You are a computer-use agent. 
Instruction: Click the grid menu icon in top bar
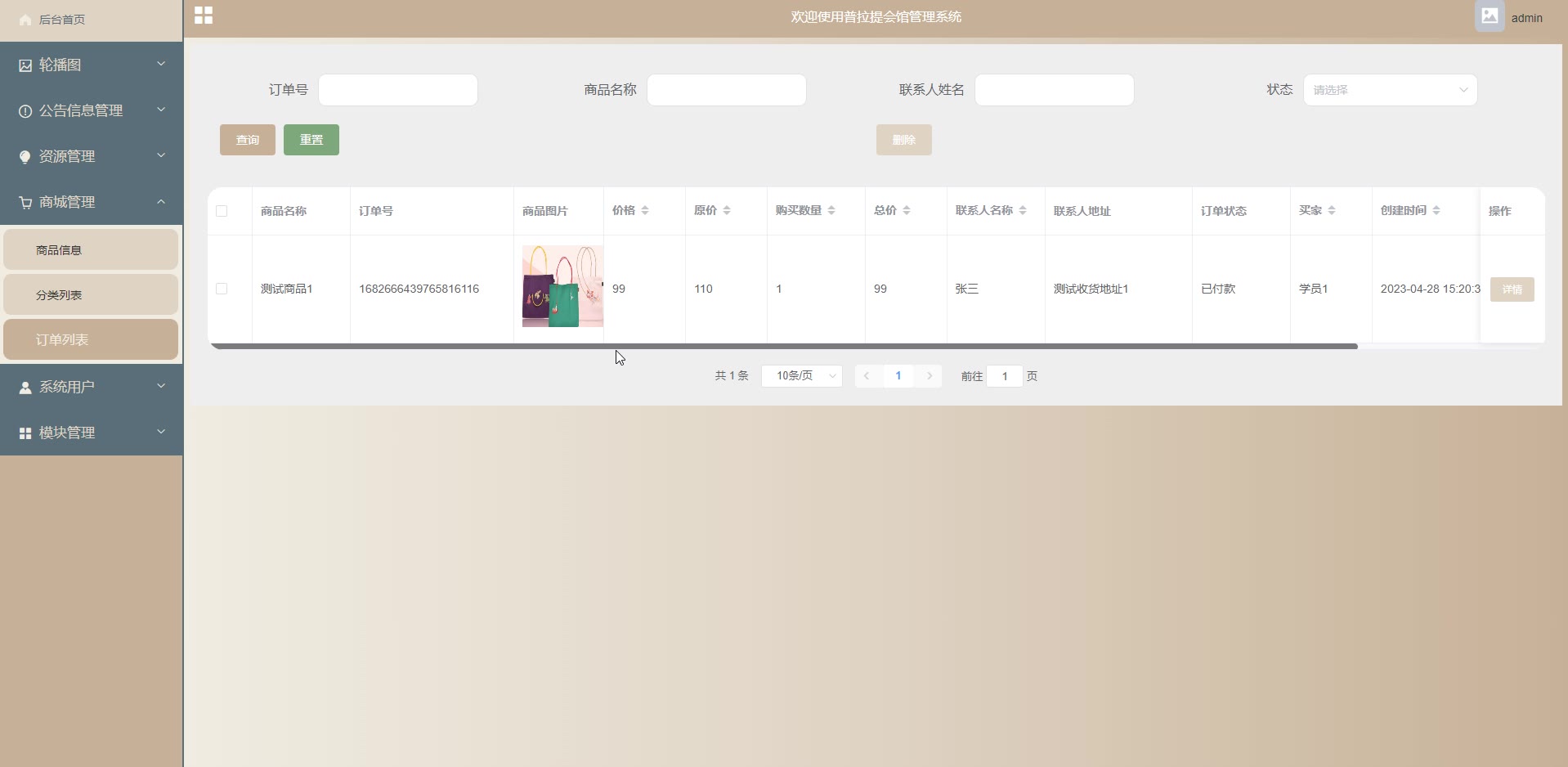coord(204,16)
